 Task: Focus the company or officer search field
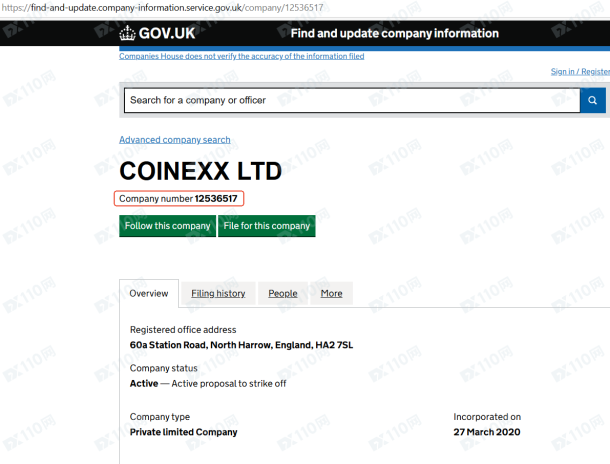pyautogui.click(x=352, y=100)
